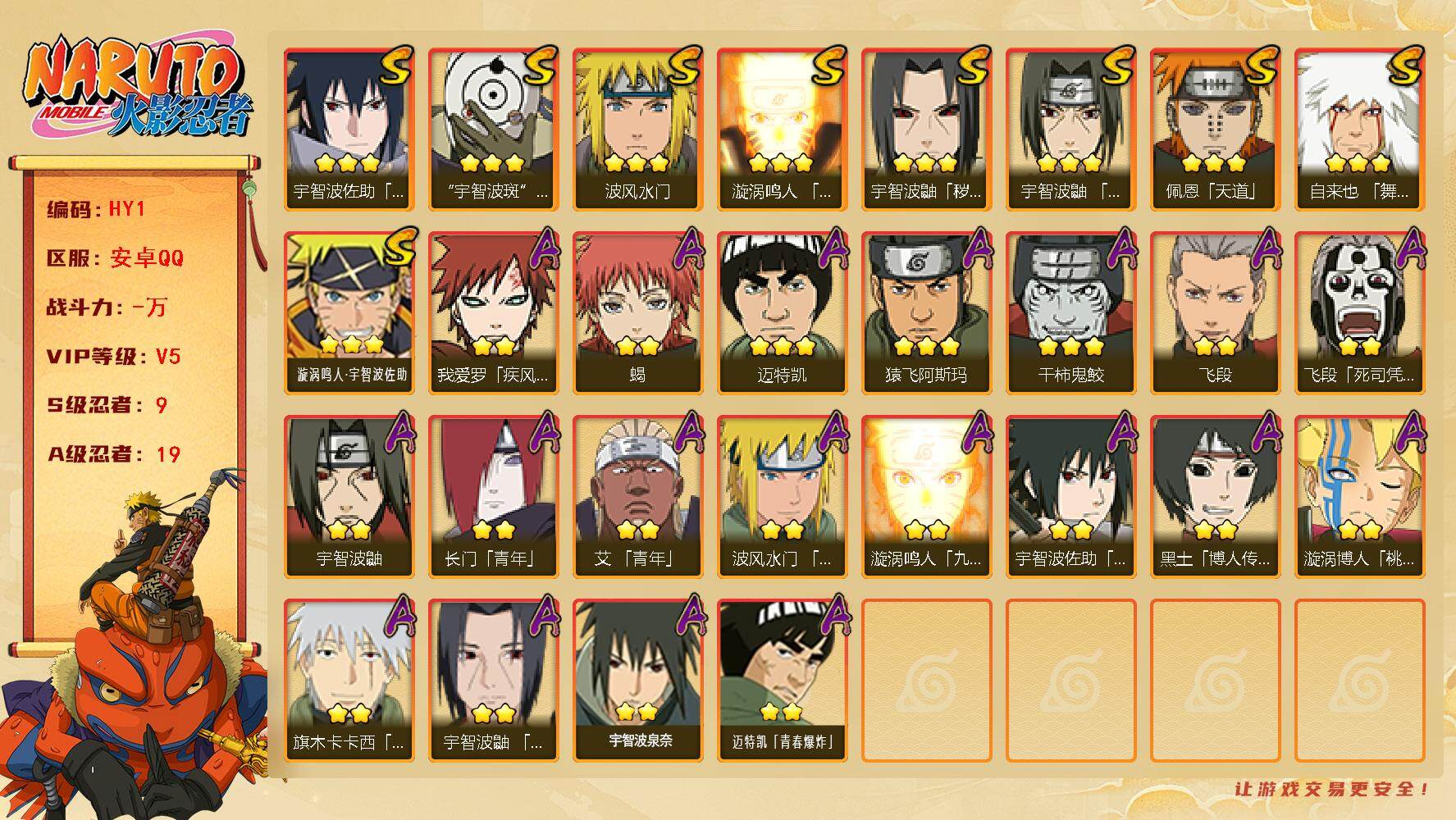The image size is (1456, 820).
Task: Select the last empty ninja slot
Action: (1359, 681)
